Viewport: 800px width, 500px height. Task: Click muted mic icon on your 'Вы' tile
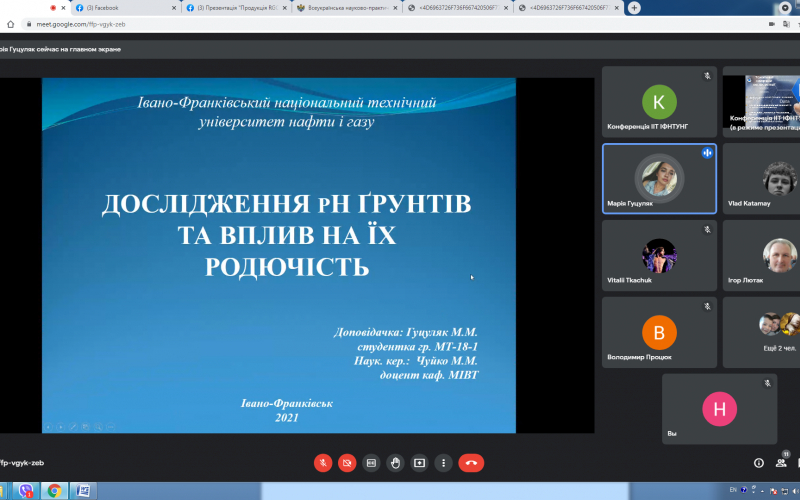tap(767, 383)
